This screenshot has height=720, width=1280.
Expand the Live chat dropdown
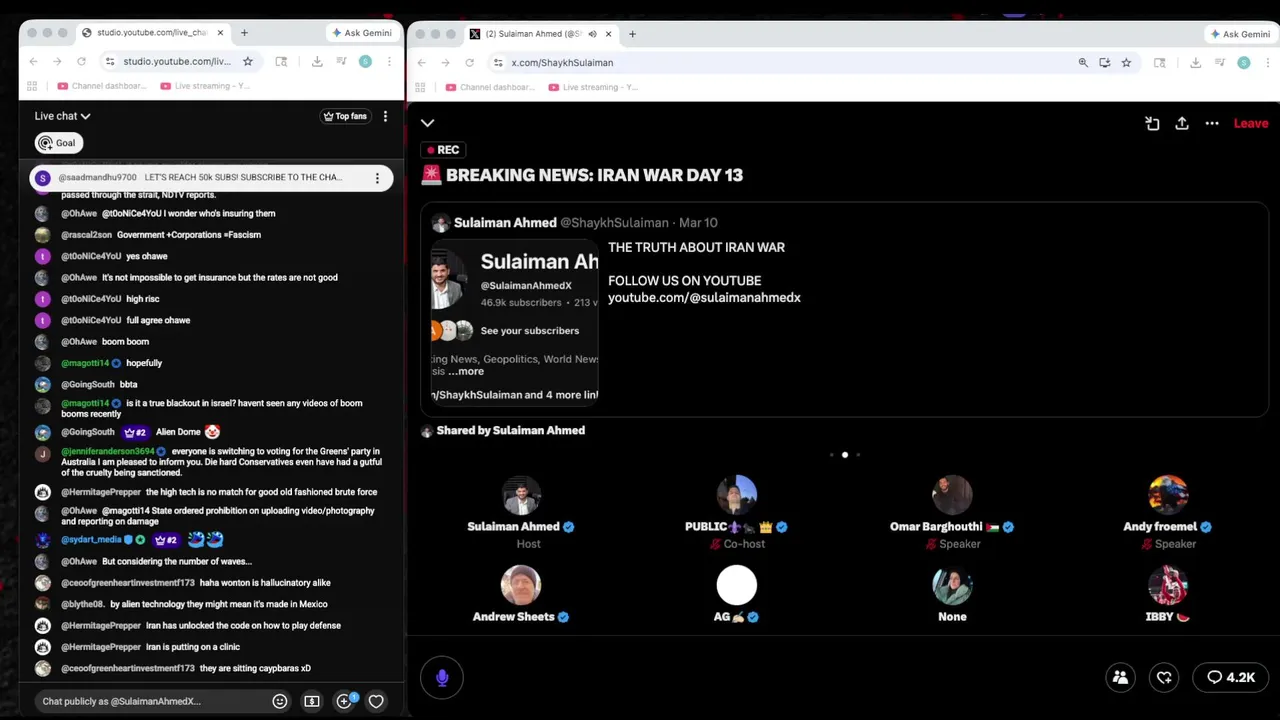(x=62, y=116)
